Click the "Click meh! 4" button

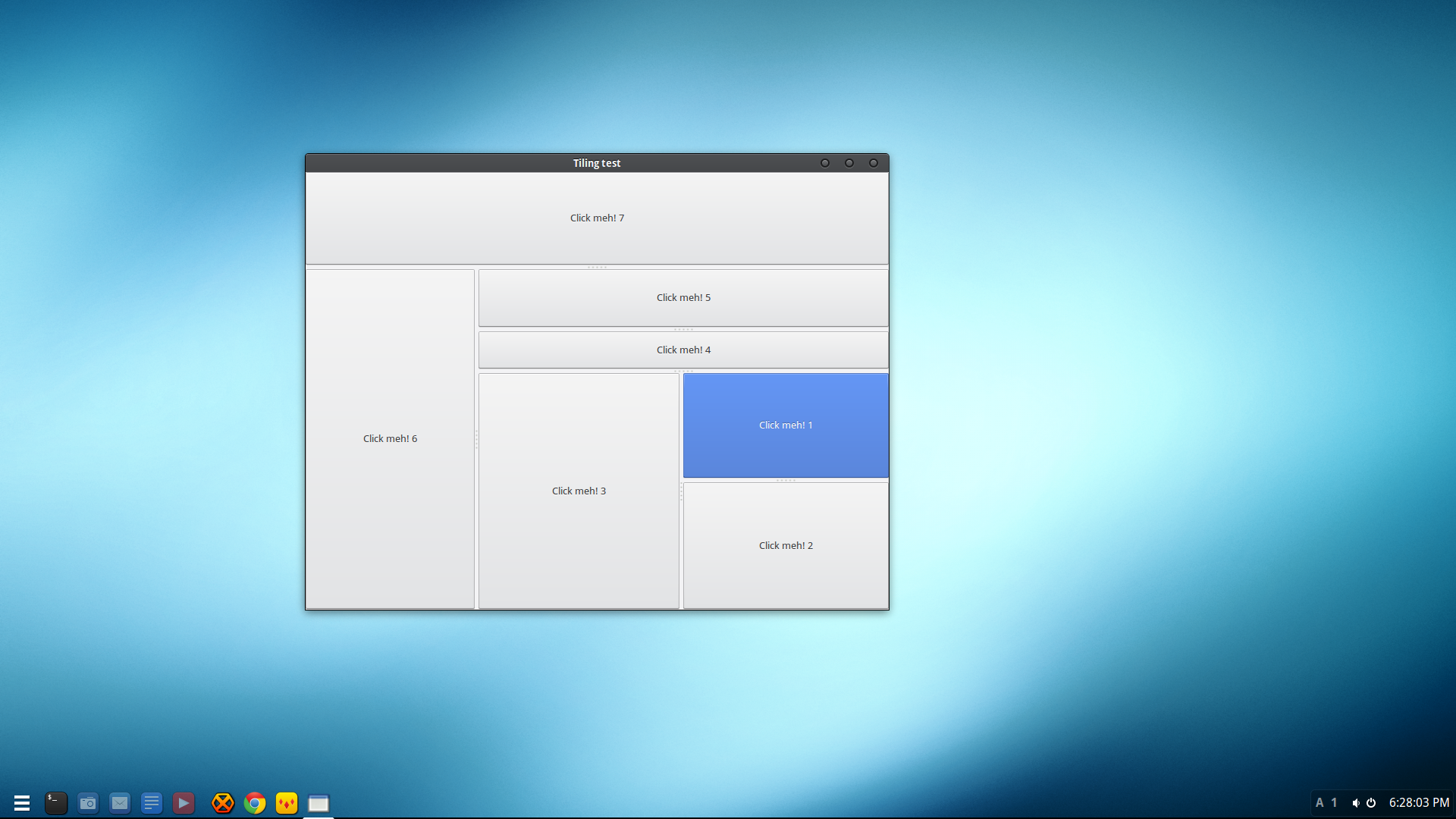pos(683,350)
